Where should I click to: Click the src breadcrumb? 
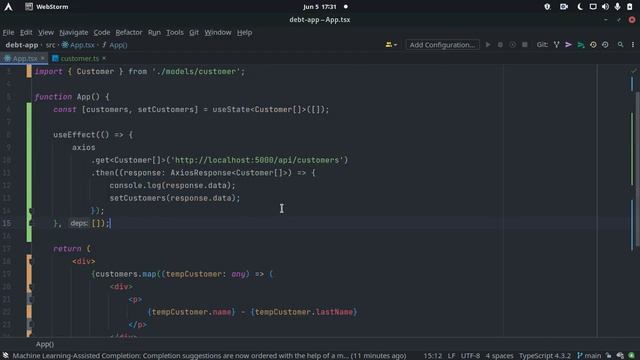pos(50,45)
